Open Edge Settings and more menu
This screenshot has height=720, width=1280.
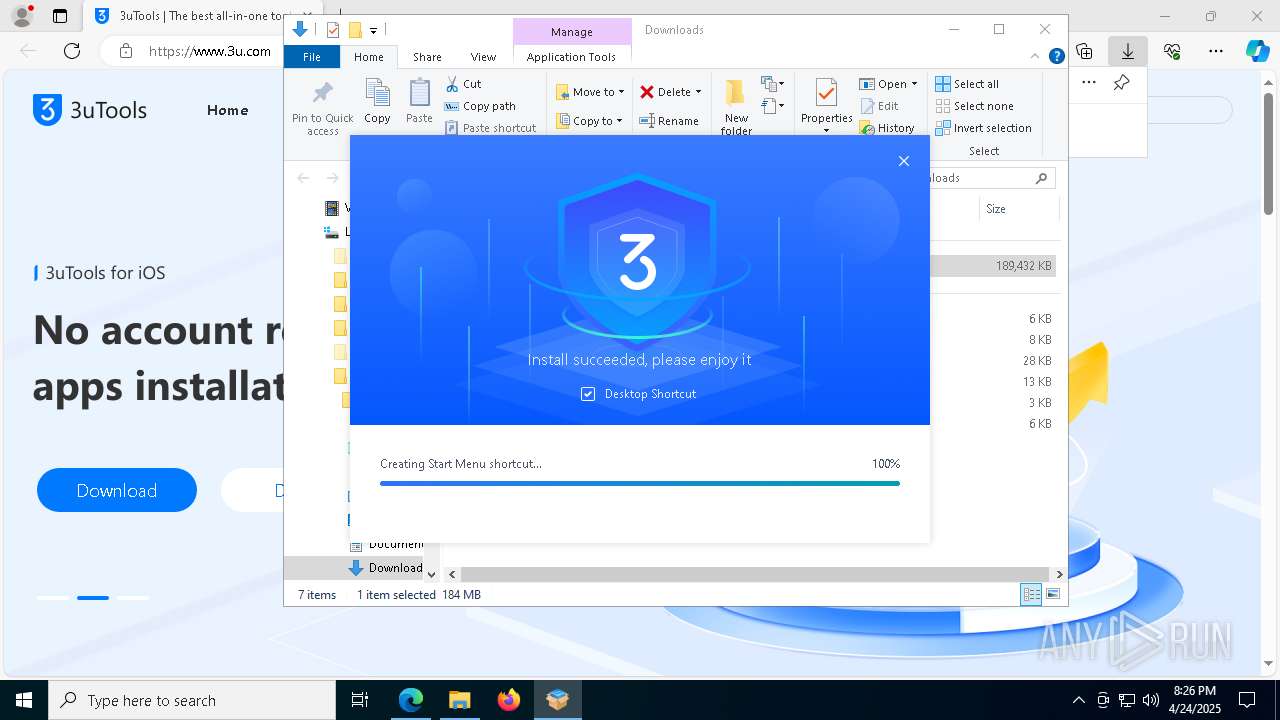(1216, 51)
